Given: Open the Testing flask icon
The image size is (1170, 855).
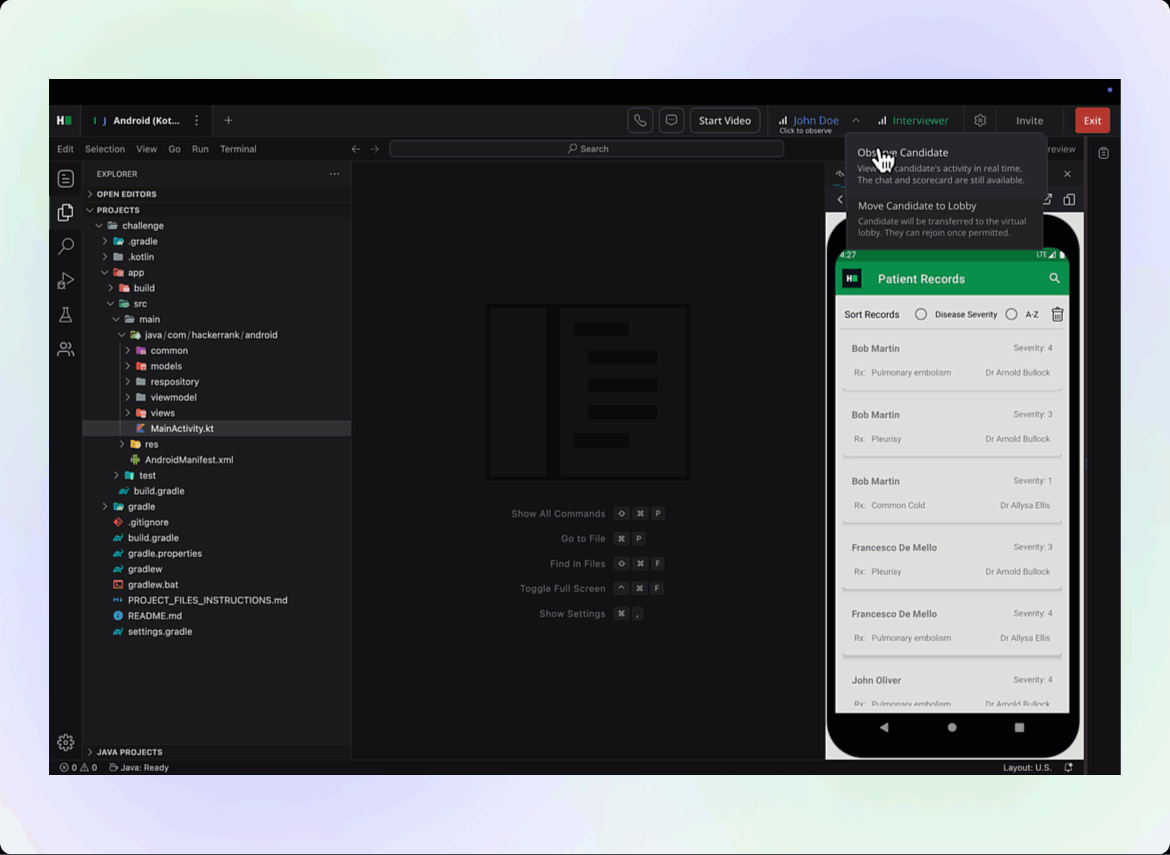Looking at the screenshot, I should pyautogui.click(x=66, y=315).
